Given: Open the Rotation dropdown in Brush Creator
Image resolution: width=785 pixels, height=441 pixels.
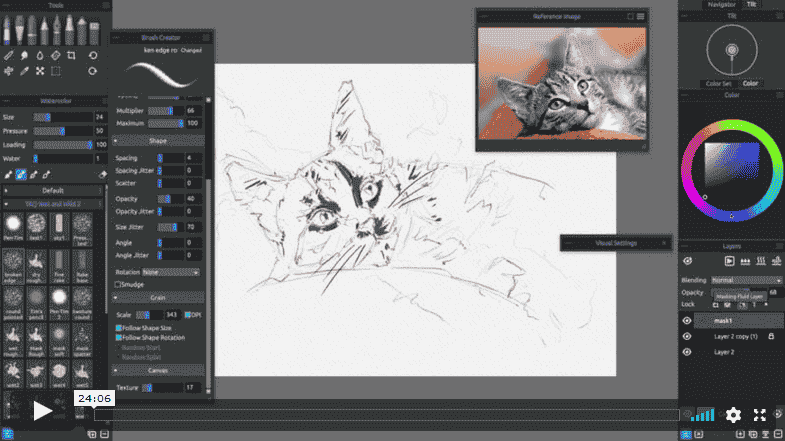Looking at the screenshot, I should [x=171, y=272].
